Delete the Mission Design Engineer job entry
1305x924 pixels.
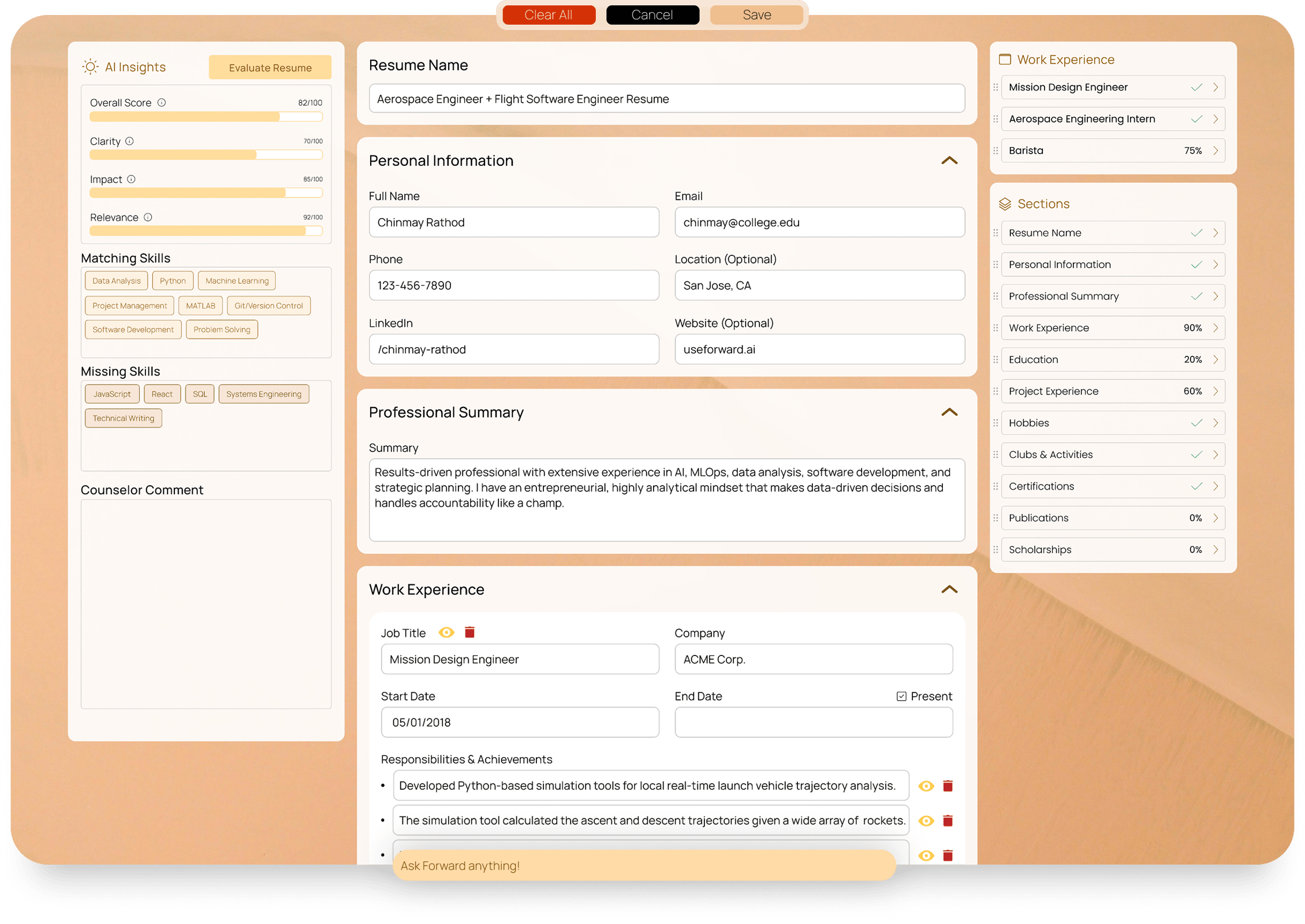point(469,632)
